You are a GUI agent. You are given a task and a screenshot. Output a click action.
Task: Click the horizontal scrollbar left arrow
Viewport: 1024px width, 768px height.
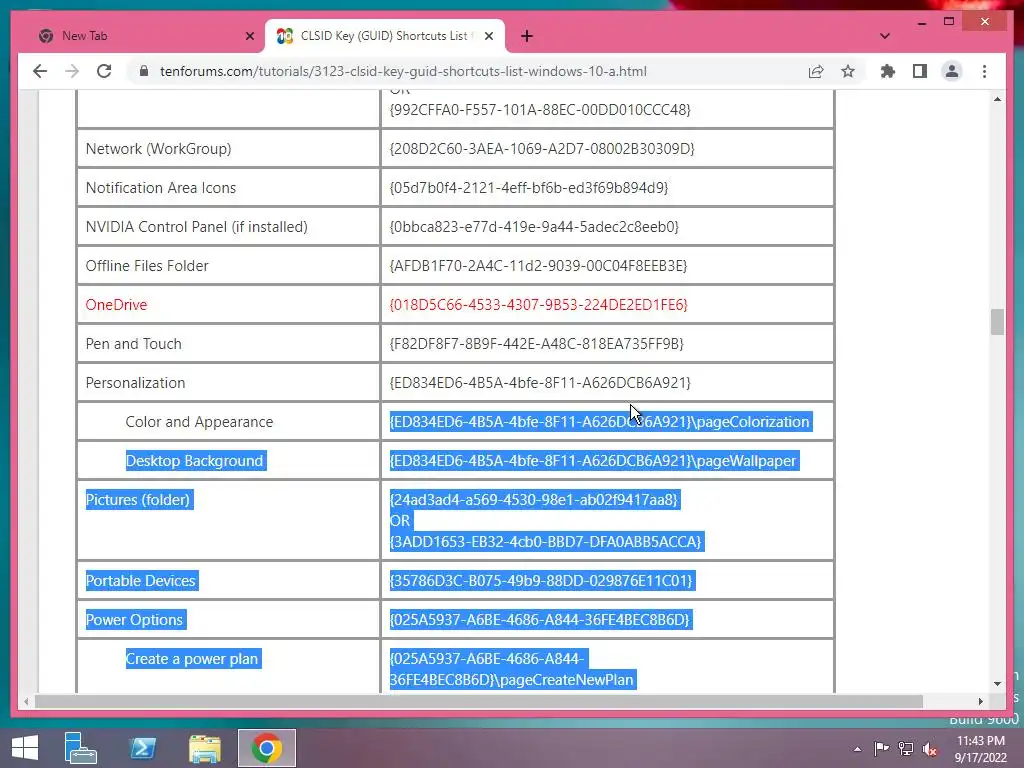point(25,701)
